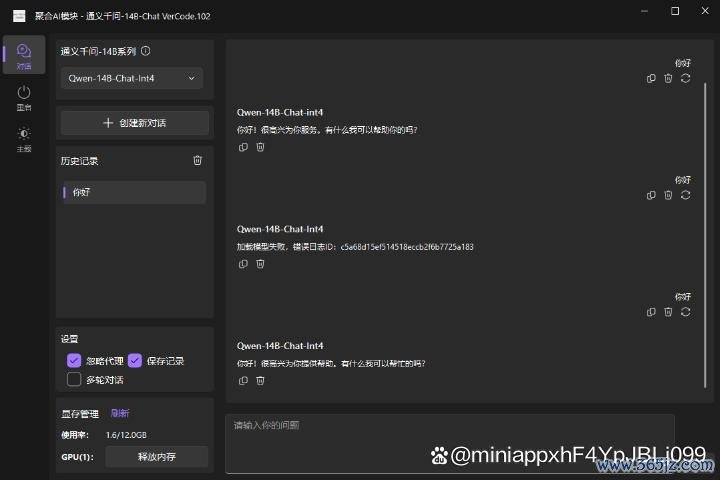Delete the first 你好 user message
The height and width of the screenshot is (480, 720).
point(668,79)
